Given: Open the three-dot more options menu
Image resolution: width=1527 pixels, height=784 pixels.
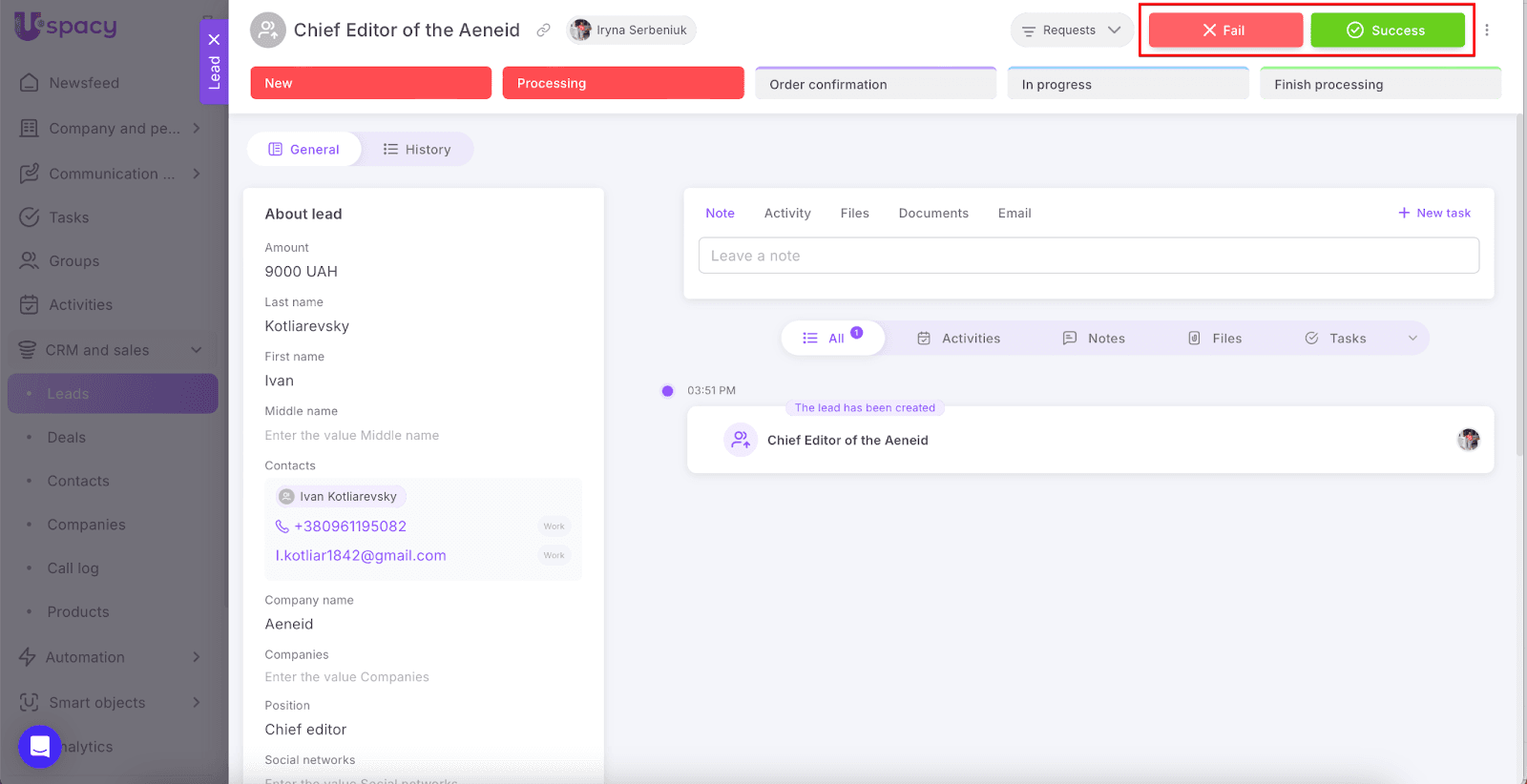Looking at the screenshot, I should (1486, 31).
